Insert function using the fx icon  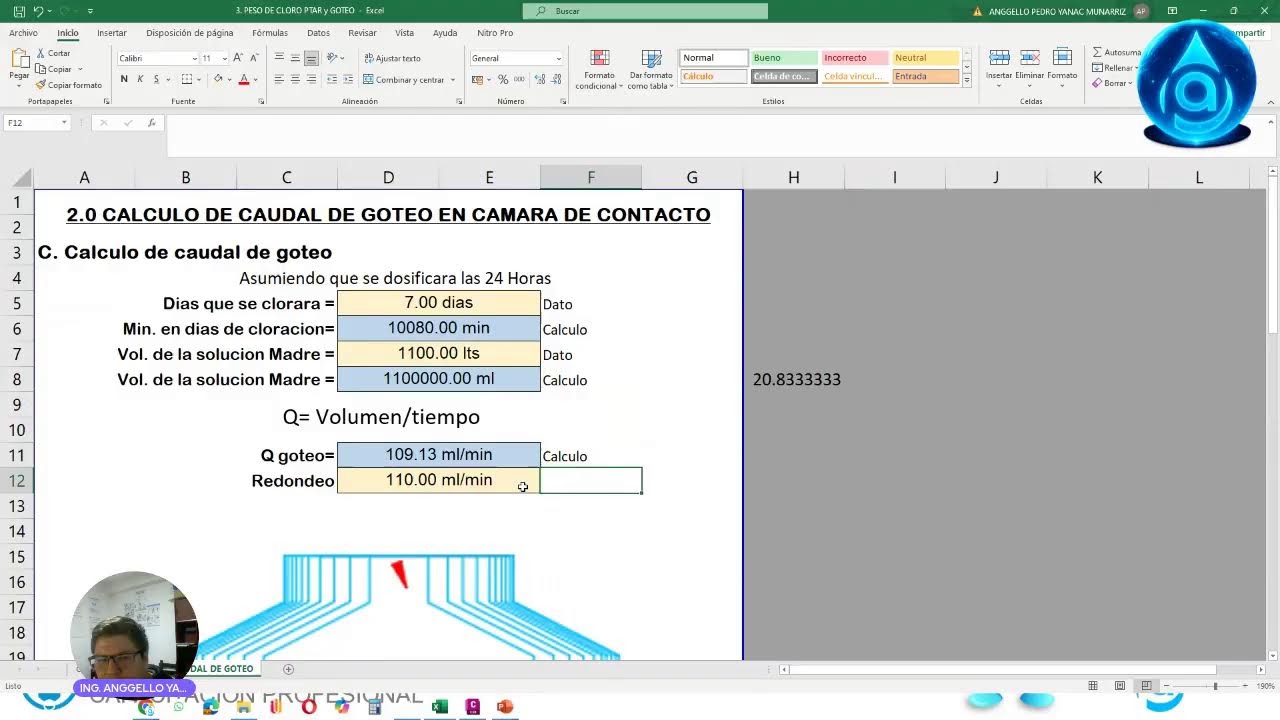click(x=152, y=122)
